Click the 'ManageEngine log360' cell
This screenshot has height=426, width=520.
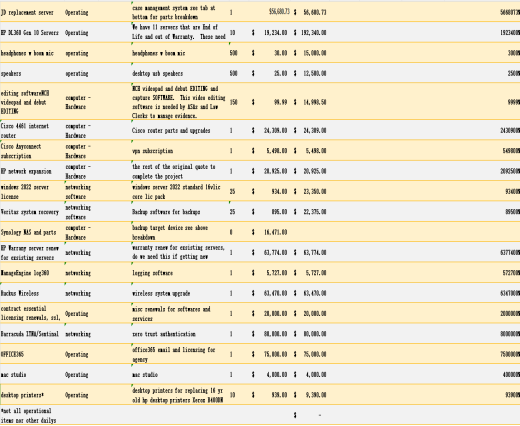point(32,273)
